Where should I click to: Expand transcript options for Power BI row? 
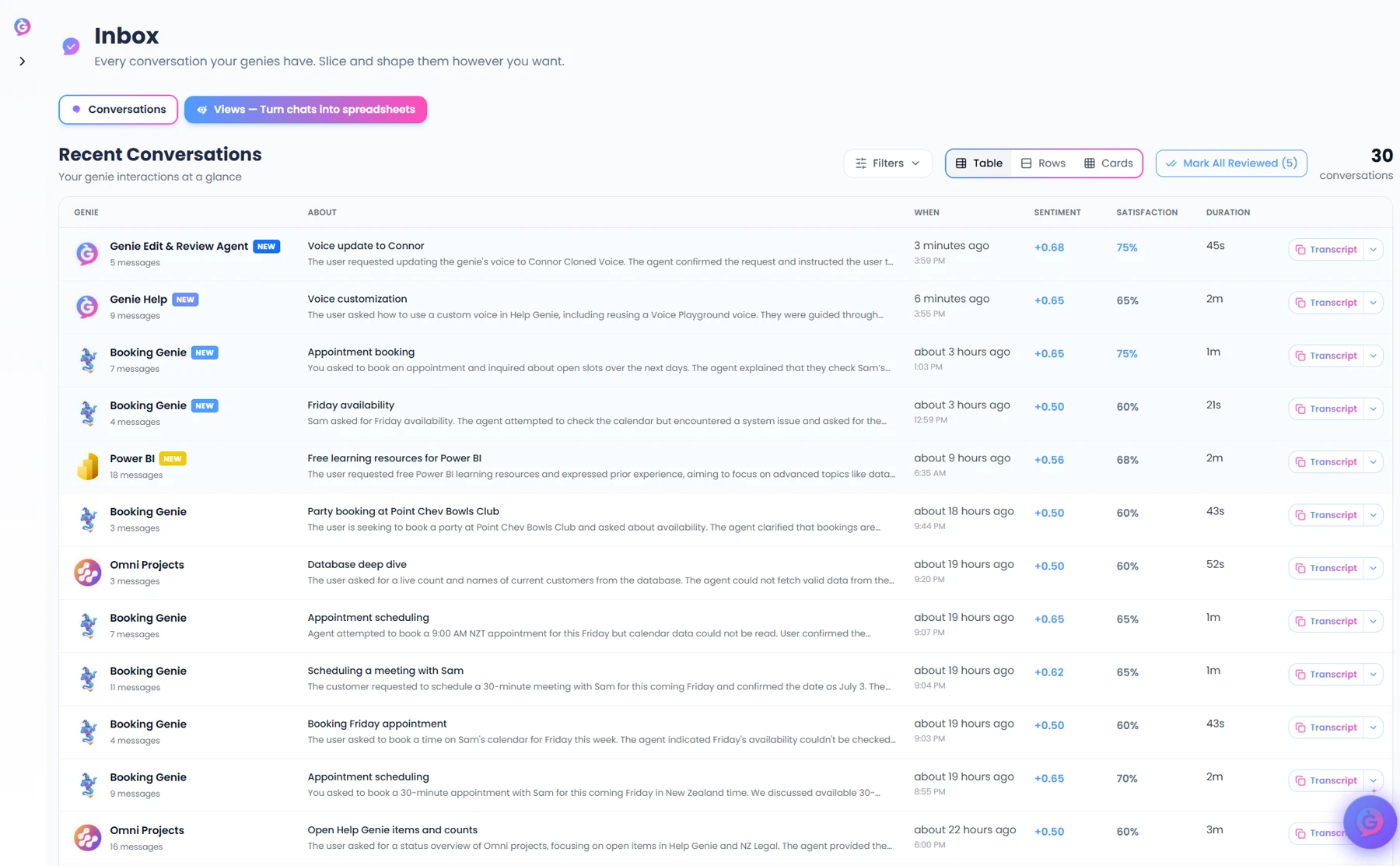click(1374, 462)
